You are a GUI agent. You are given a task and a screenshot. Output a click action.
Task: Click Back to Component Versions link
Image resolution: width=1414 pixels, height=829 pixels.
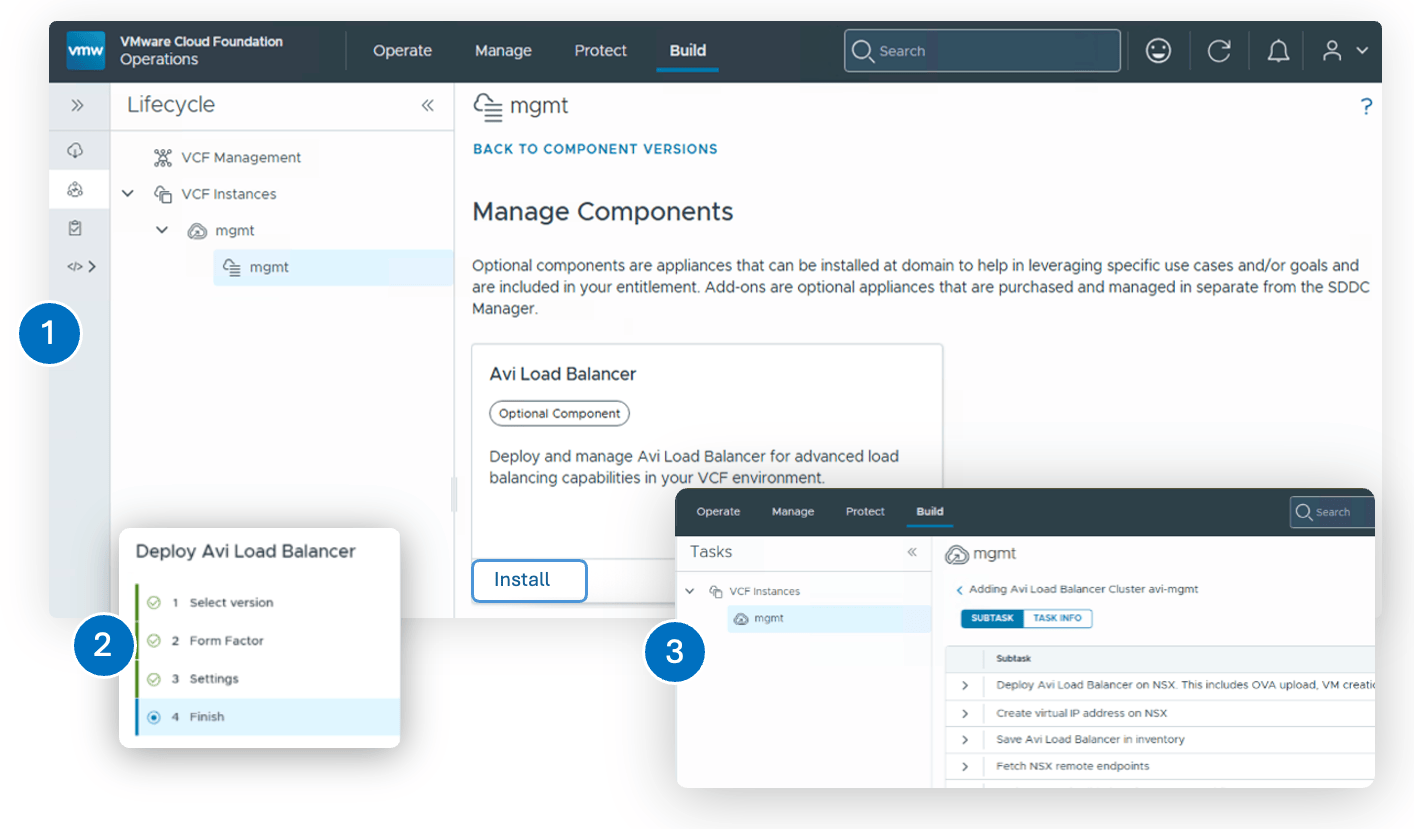595,149
